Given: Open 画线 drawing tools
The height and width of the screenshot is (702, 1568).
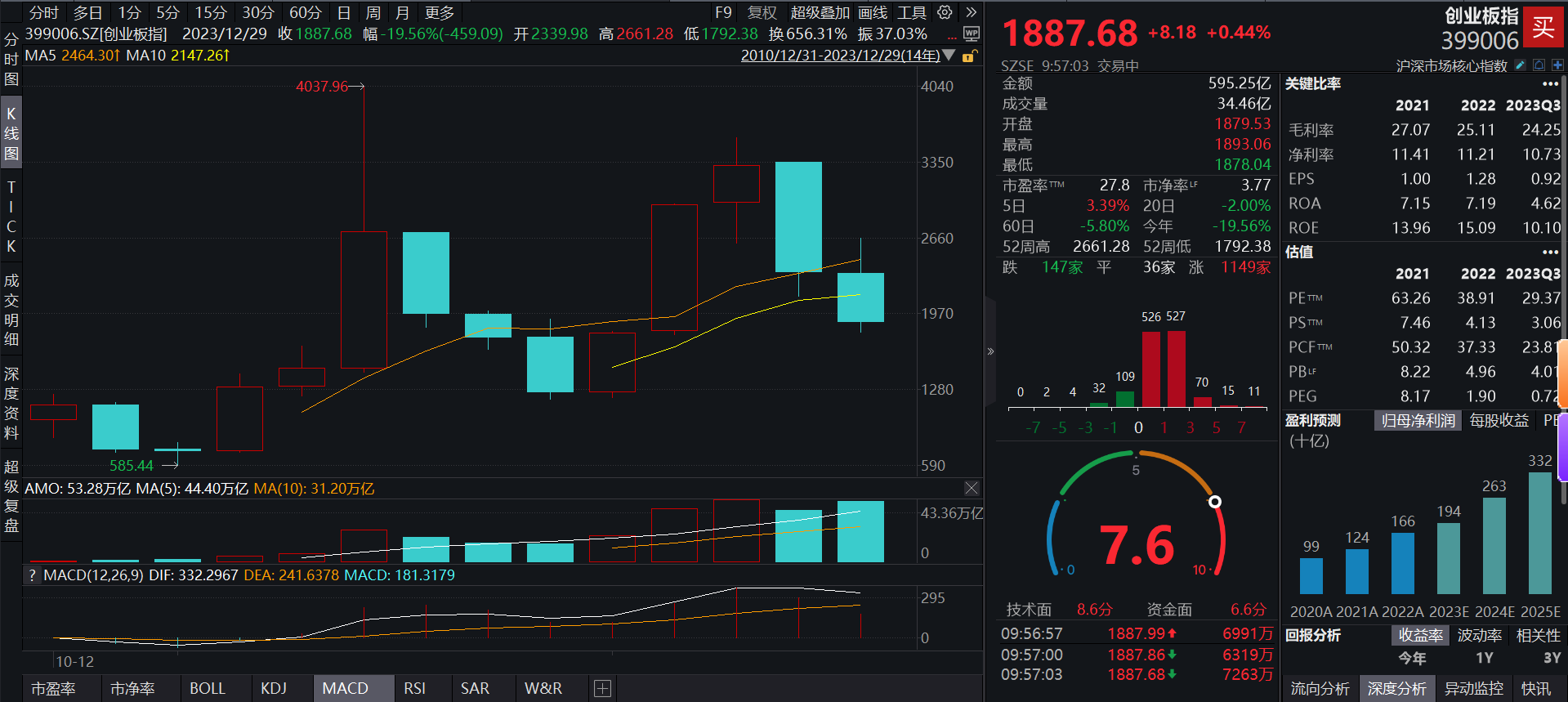Looking at the screenshot, I should click(x=873, y=12).
